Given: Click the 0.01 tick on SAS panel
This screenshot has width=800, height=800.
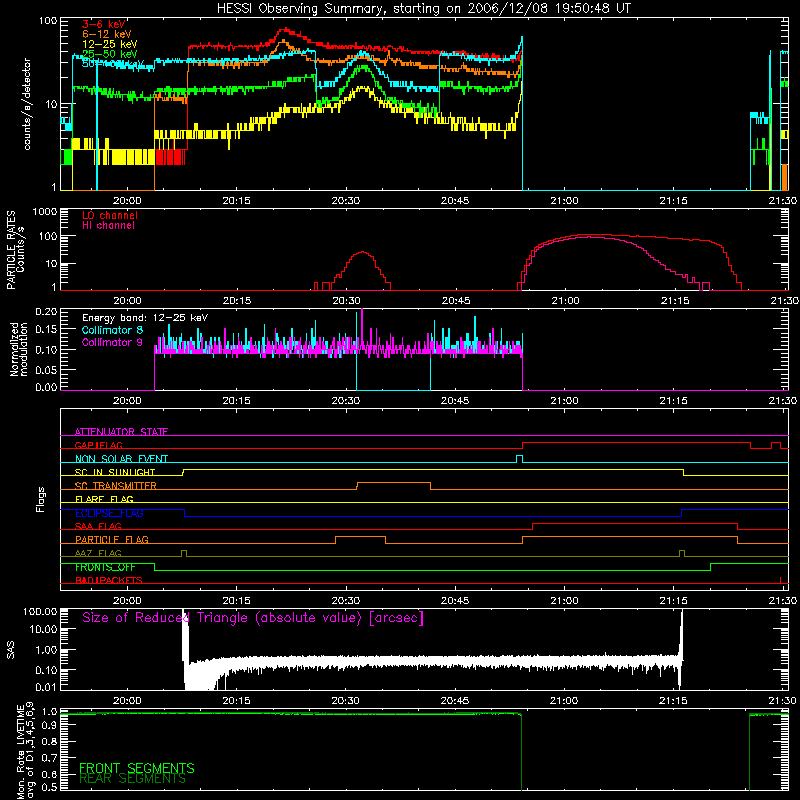Looking at the screenshot, I should [x=46, y=687].
